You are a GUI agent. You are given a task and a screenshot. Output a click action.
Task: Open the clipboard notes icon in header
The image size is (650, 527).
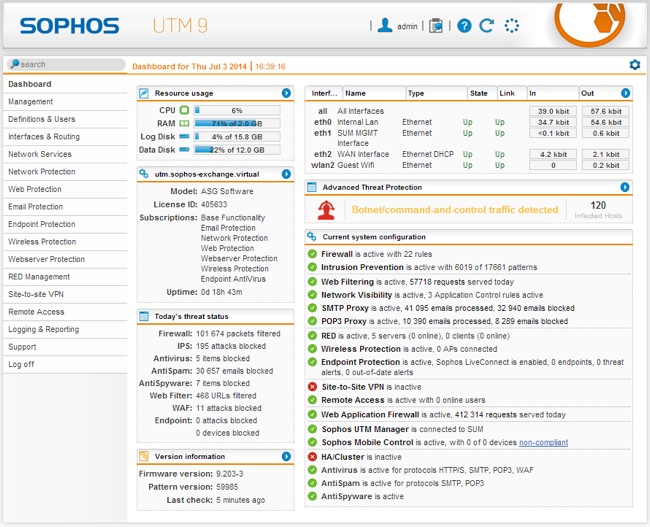point(436,25)
